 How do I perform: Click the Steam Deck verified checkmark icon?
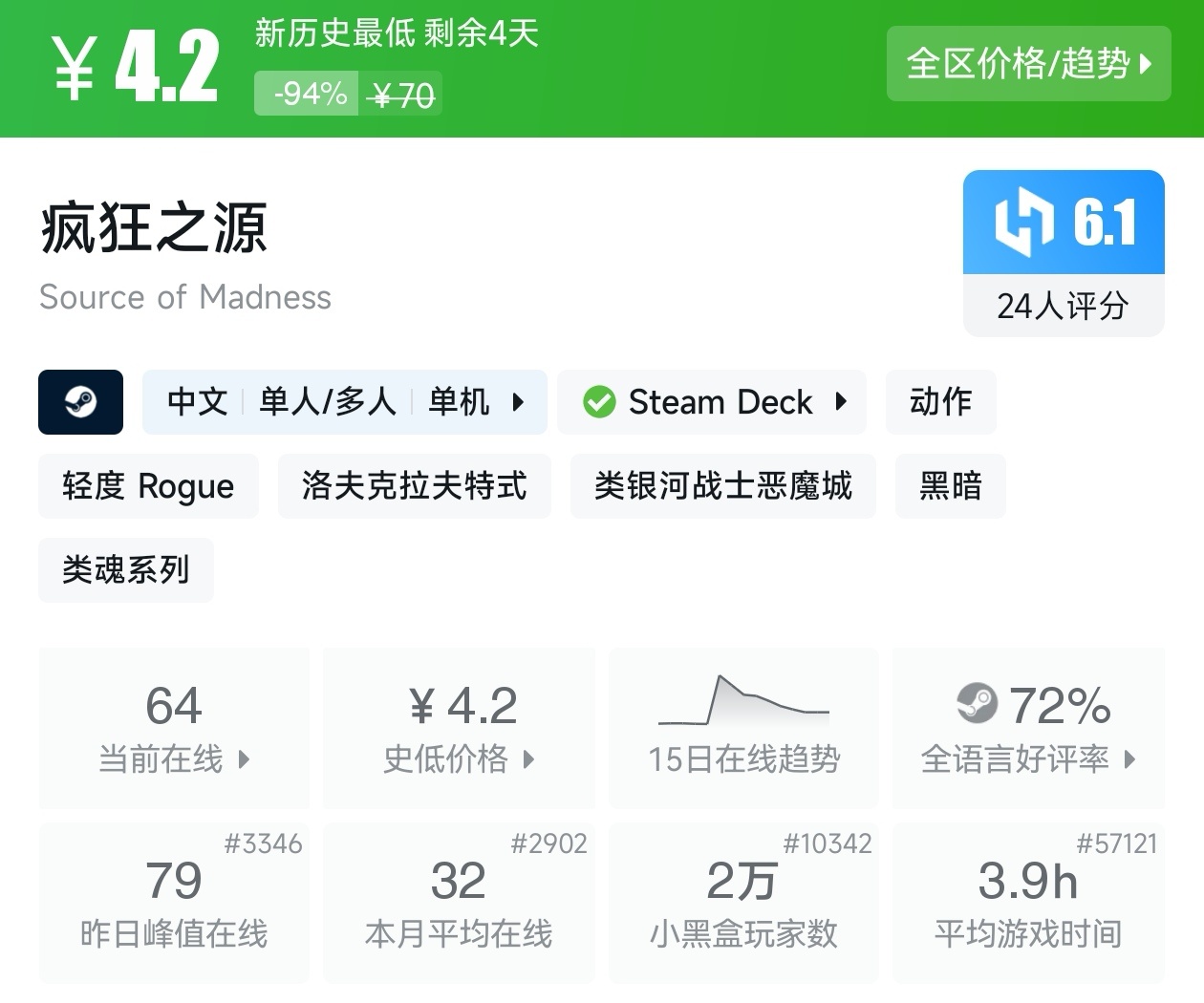(x=600, y=402)
